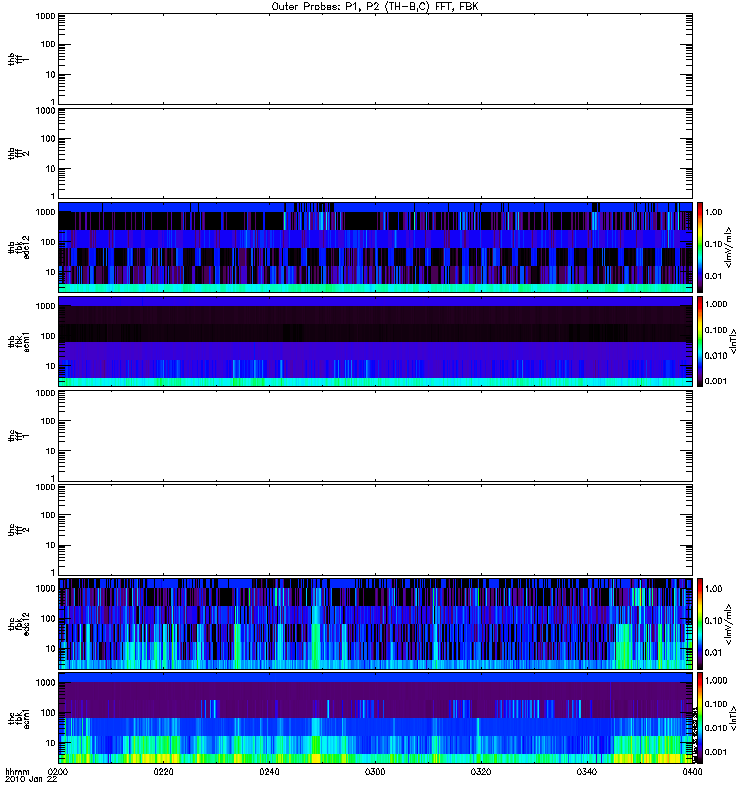Select the 0220 time axis label
The height and width of the screenshot is (800, 750).
click(x=163, y=771)
